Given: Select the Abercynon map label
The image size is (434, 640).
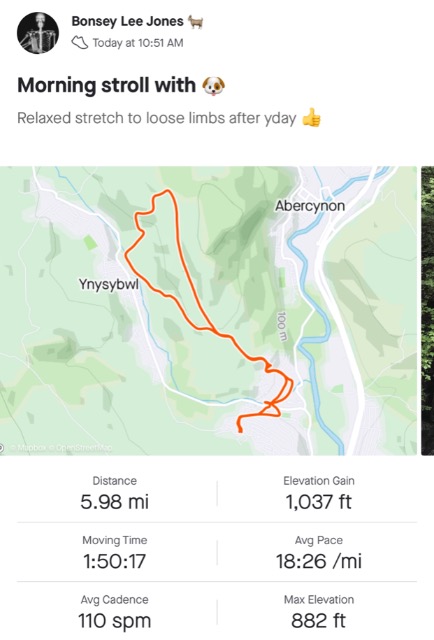Looking at the screenshot, I should click(310, 206).
